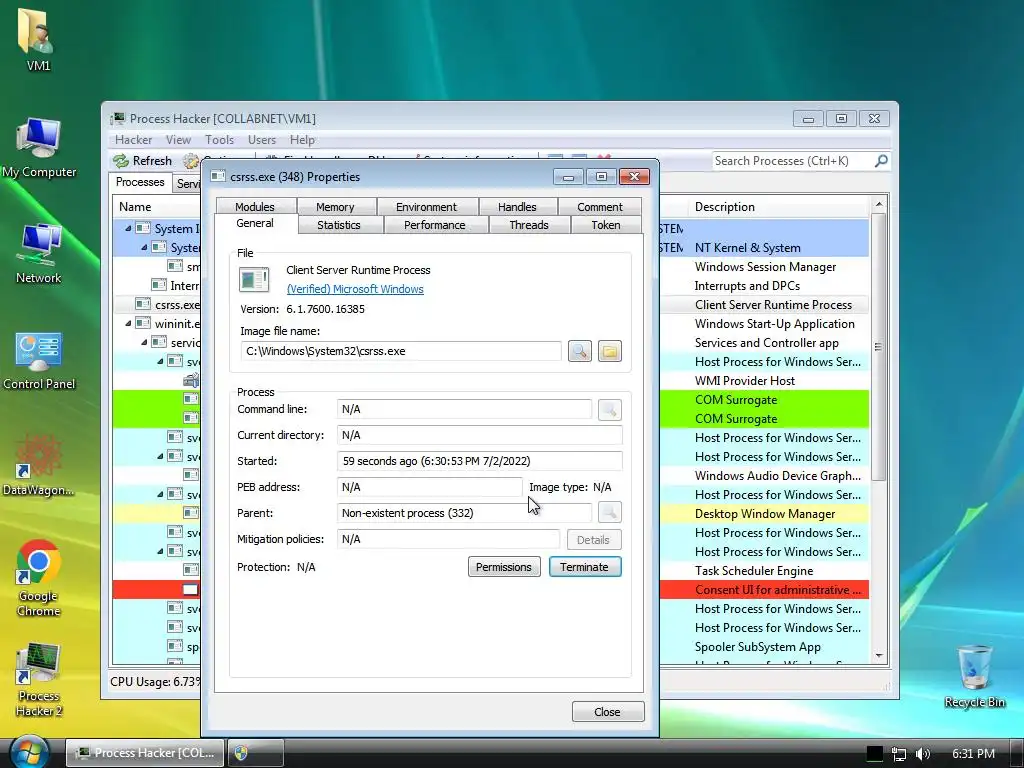Click the Terminate button
The width and height of the screenshot is (1024, 768).
(584, 567)
